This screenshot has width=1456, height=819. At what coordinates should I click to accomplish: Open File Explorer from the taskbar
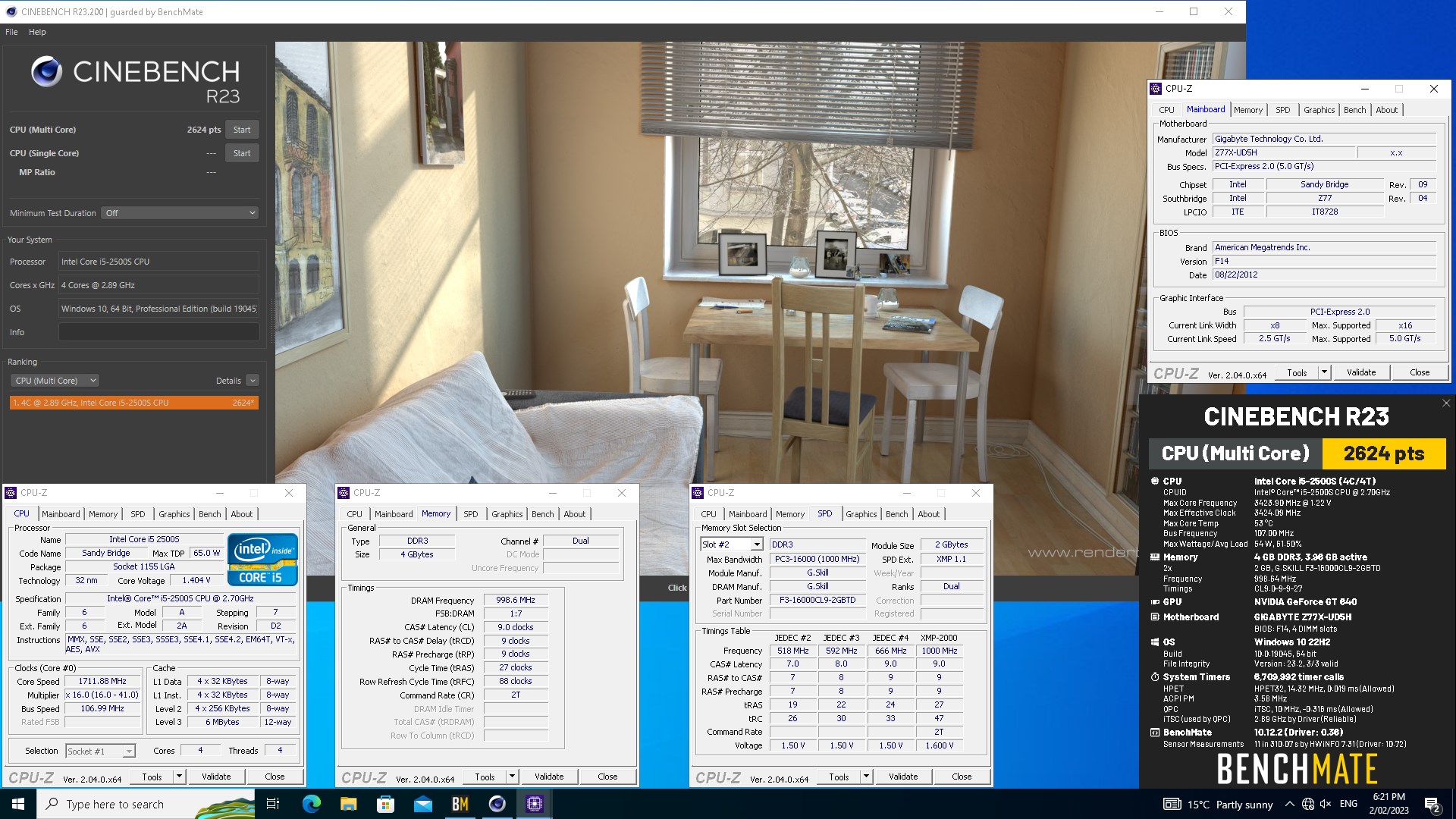point(348,804)
